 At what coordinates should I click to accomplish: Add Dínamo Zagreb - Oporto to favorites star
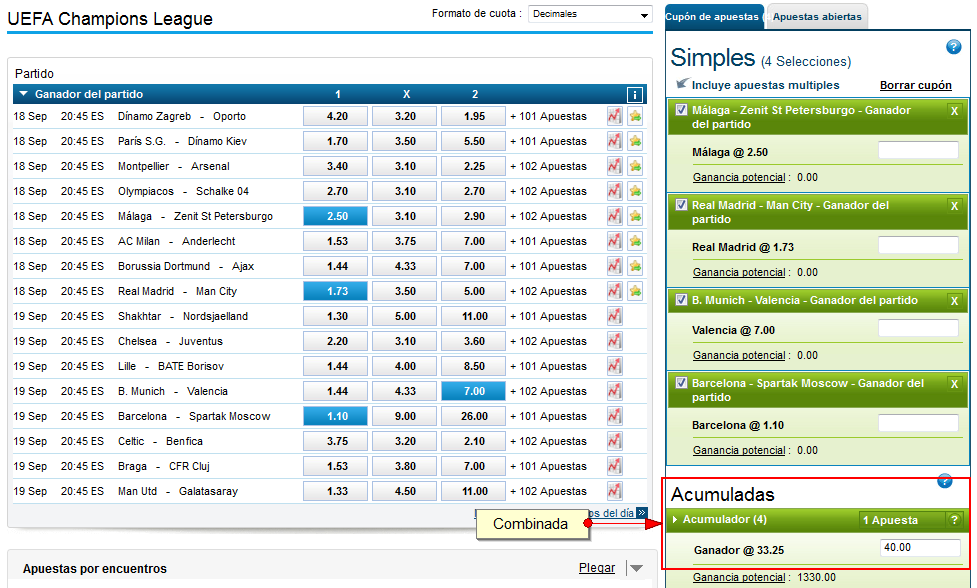635,116
